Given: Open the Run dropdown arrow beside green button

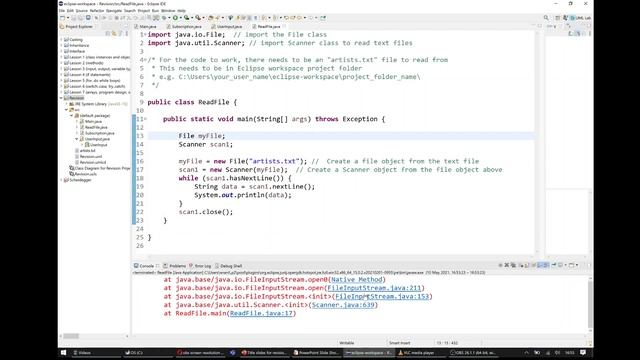Looking at the screenshot, I should tap(180, 18).
